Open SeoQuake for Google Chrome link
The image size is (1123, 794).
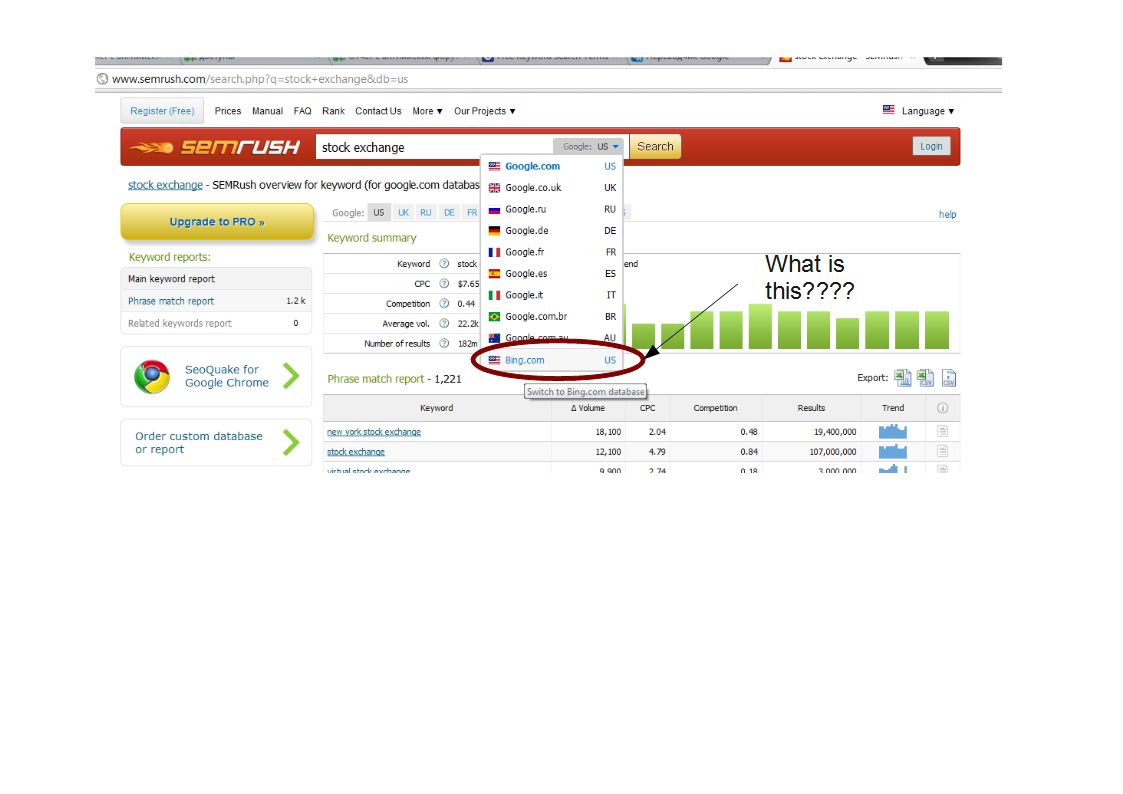tap(226, 376)
